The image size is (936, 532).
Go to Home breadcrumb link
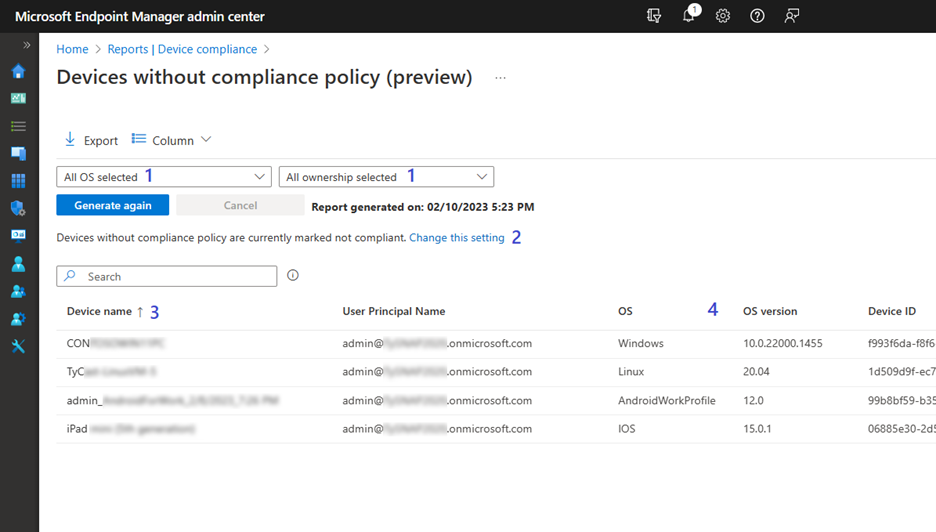pos(72,50)
